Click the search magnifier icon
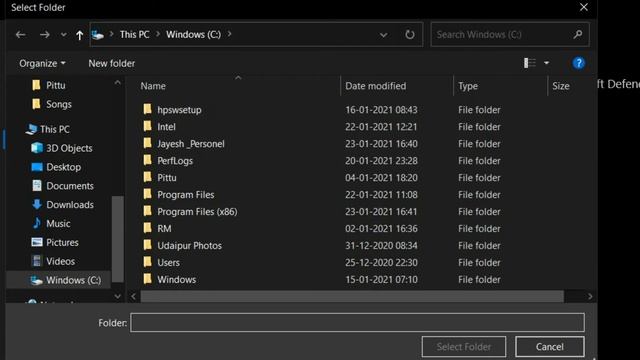This screenshot has height=360, width=640. (578, 35)
